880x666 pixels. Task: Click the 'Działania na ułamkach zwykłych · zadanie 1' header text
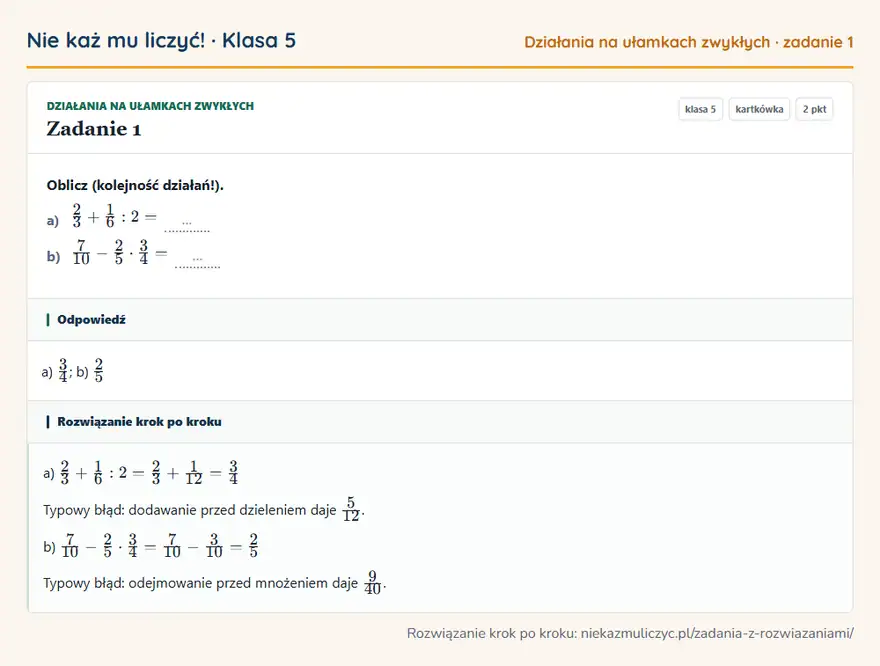689,43
